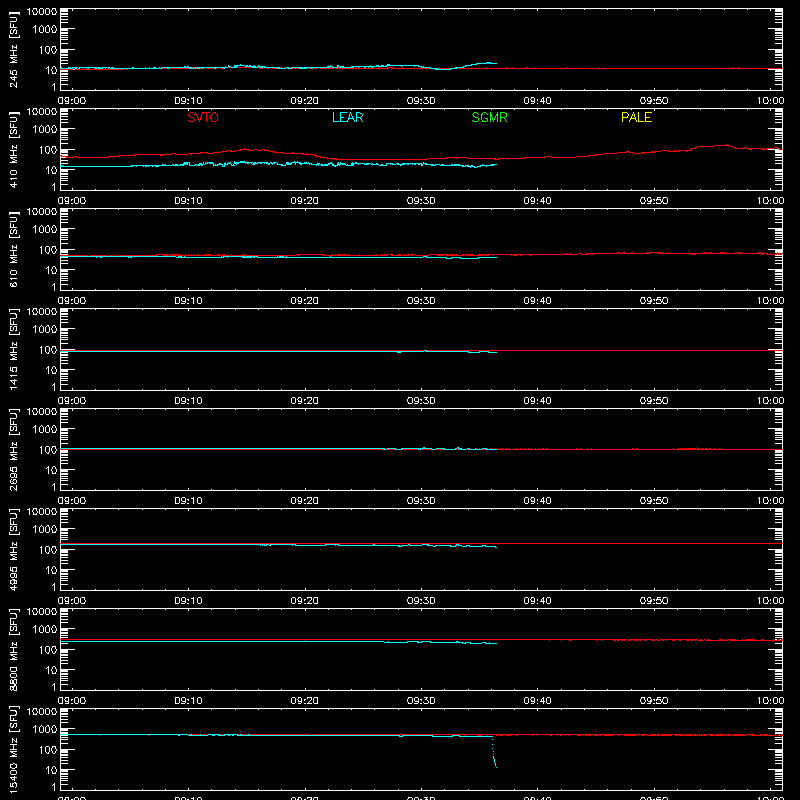Viewport: 800px width, 800px height.
Task: Click the cyan drop-off tail in 15400 MHz panel
Action: (x=494, y=752)
